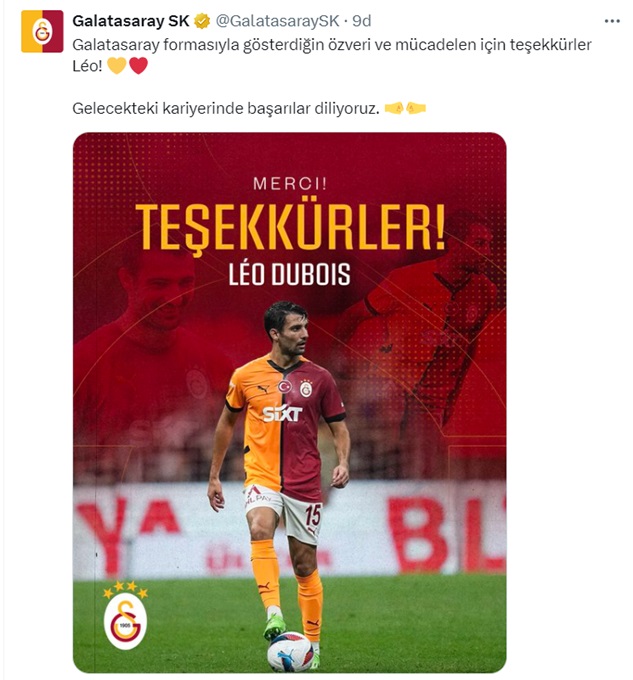Click the TEŞEKKÜRLER! headline in the image
The height and width of the screenshot is (680, 633).
(290, 227)
